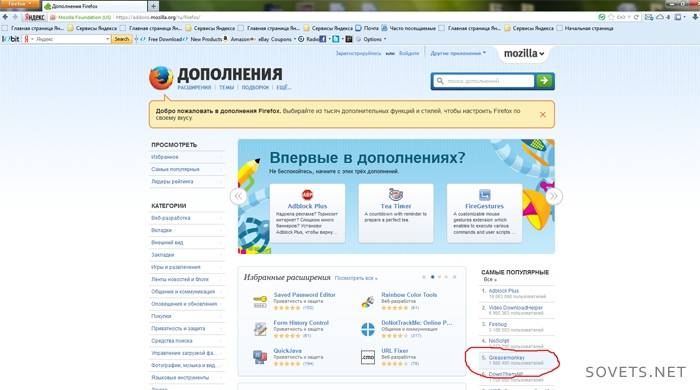Click the IObit toolbar logo
Image resolution: width=700 pixels, height=390 pixels.
click(11, 39)
